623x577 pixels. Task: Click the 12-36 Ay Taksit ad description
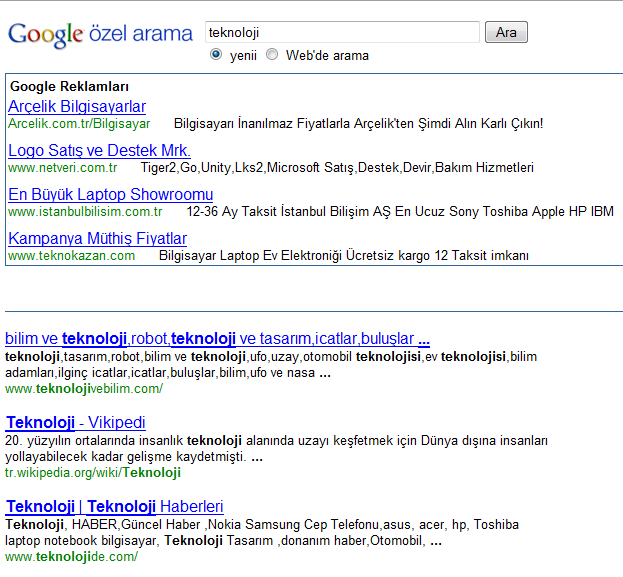coord(400,212)
